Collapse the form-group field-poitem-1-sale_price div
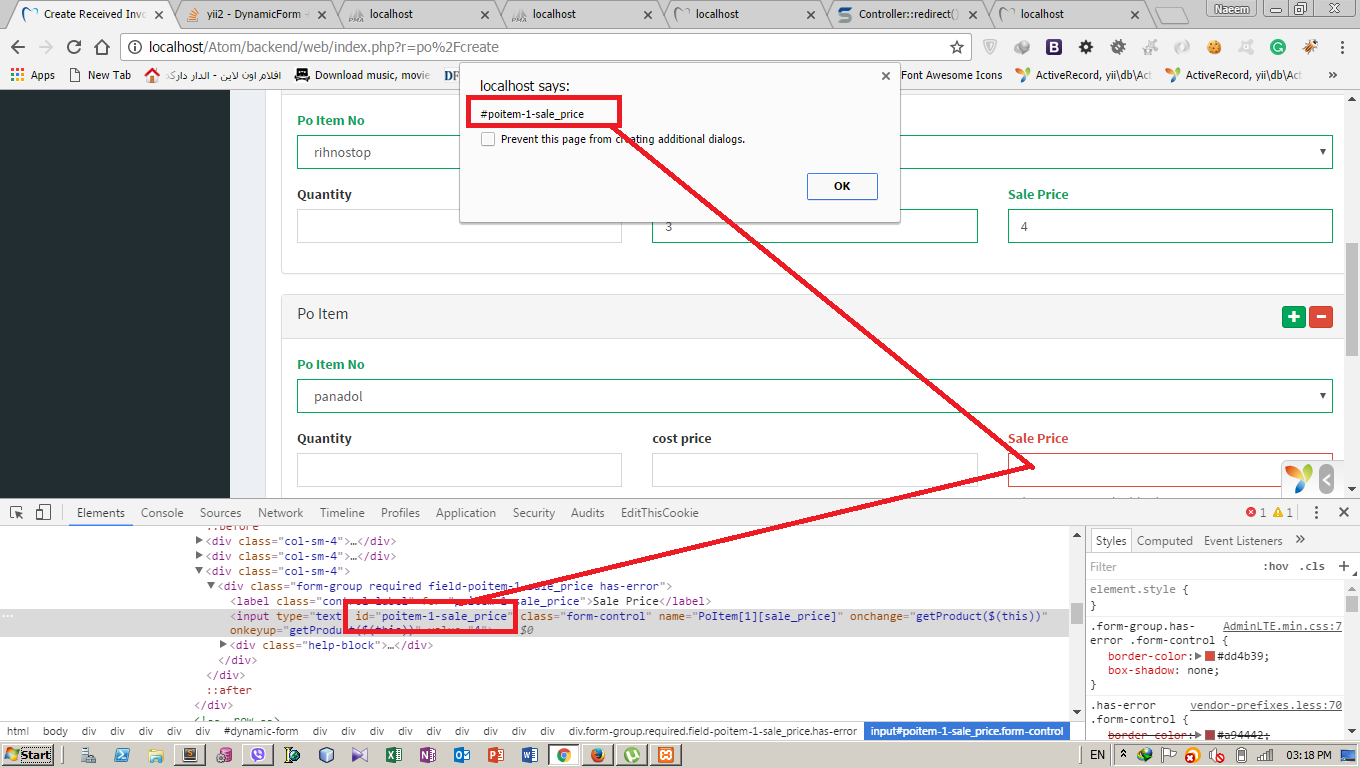 point(212,586)
